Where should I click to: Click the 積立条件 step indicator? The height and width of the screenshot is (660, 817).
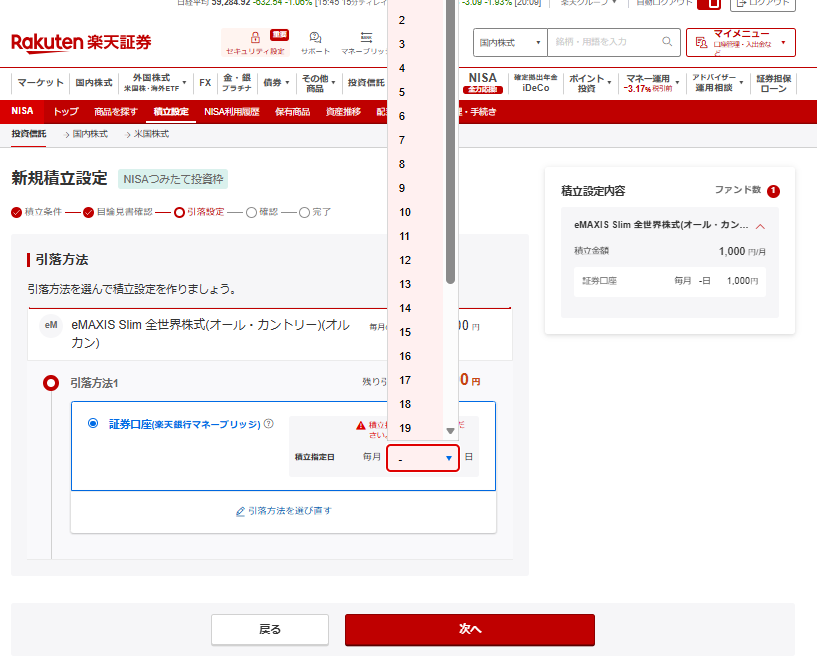[x=36, y=212]
